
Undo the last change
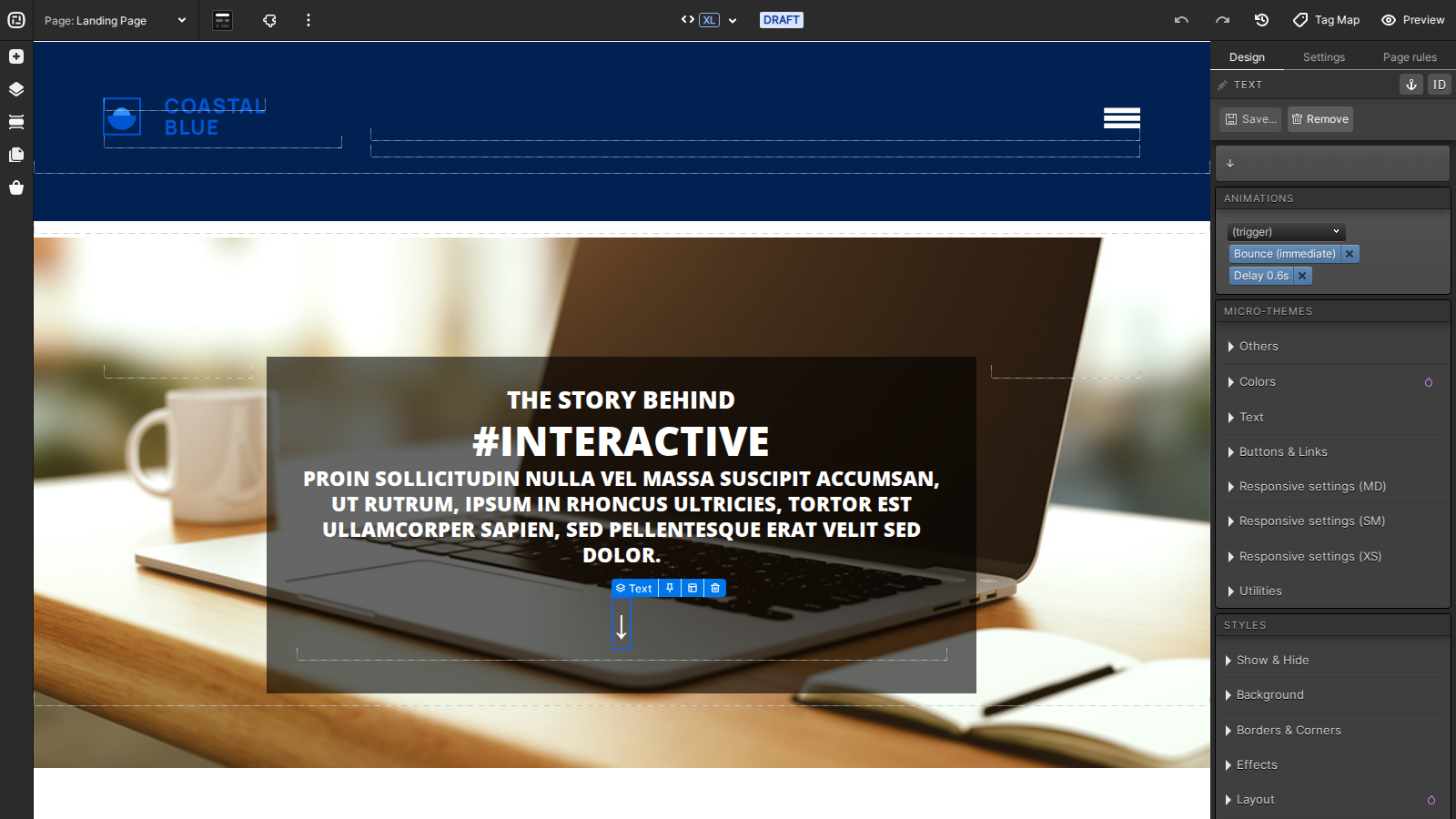click(x=1181, y=20)
